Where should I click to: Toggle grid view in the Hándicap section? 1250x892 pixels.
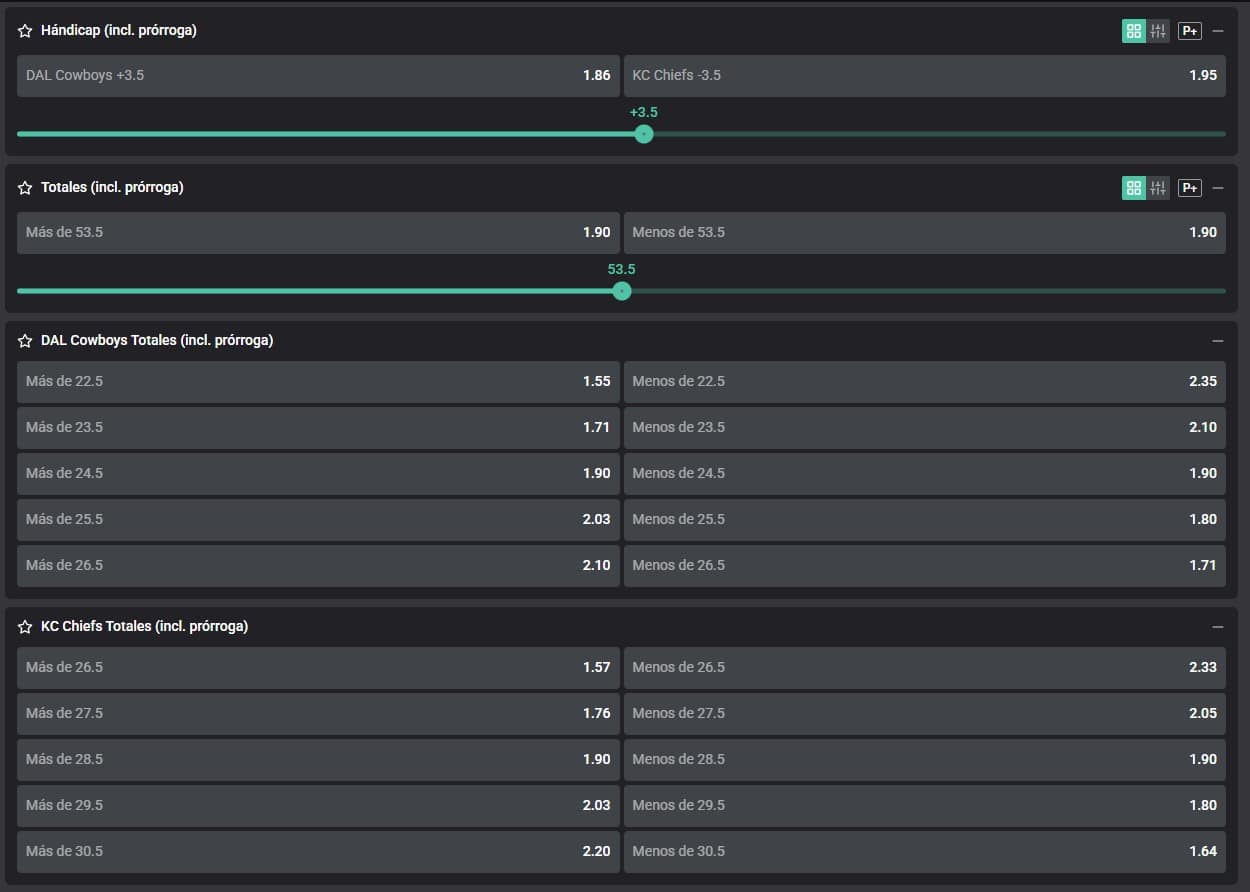pyautogui.click(x=1133, y=31)
